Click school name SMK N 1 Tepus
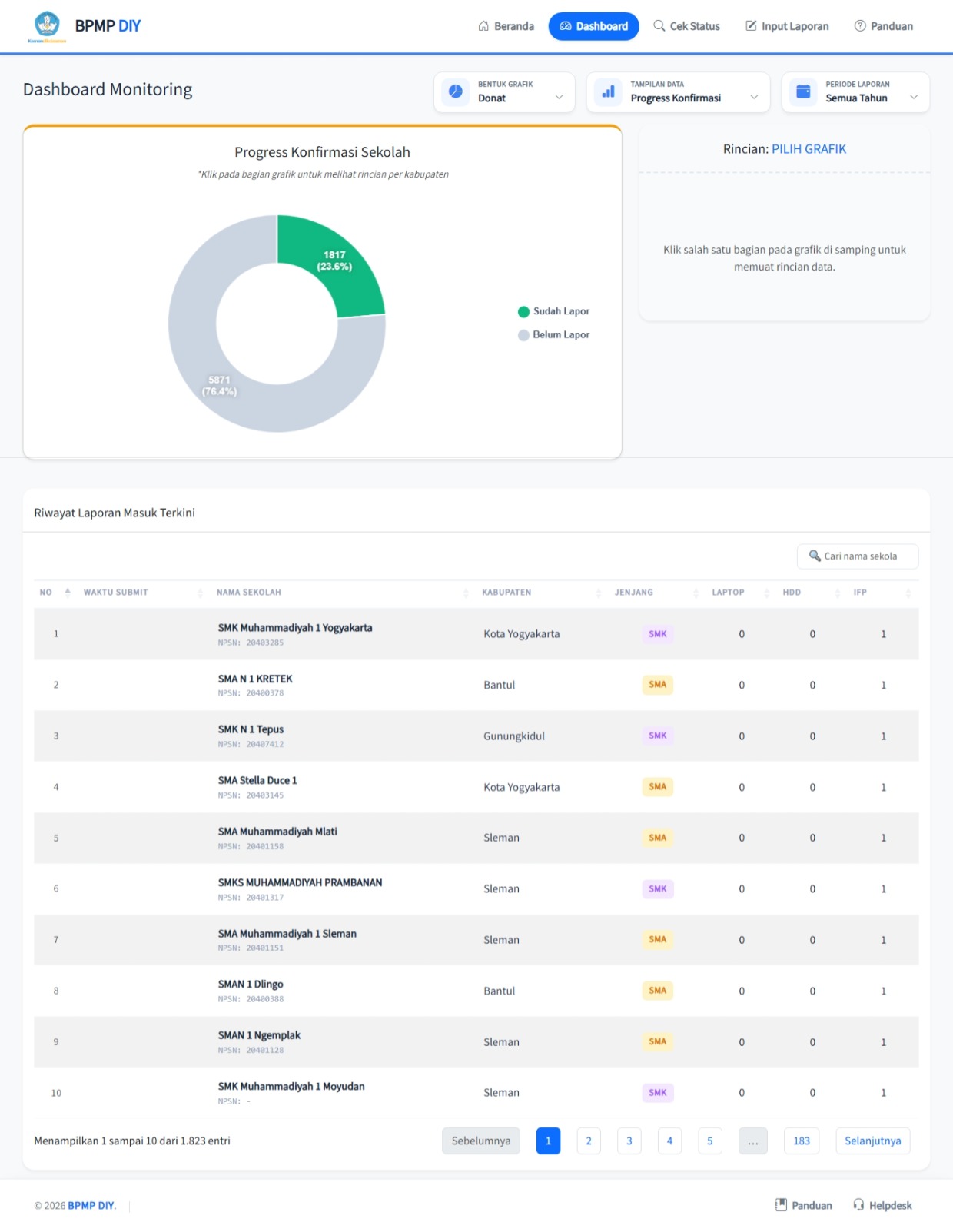This screenshot has height=1232, width=953. click(251, 729)
